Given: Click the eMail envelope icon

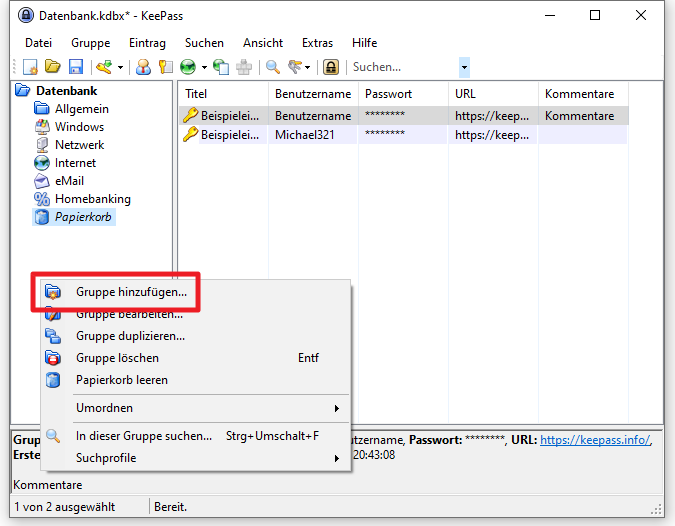Looking at the screenshot, I should tap(42, 181).
